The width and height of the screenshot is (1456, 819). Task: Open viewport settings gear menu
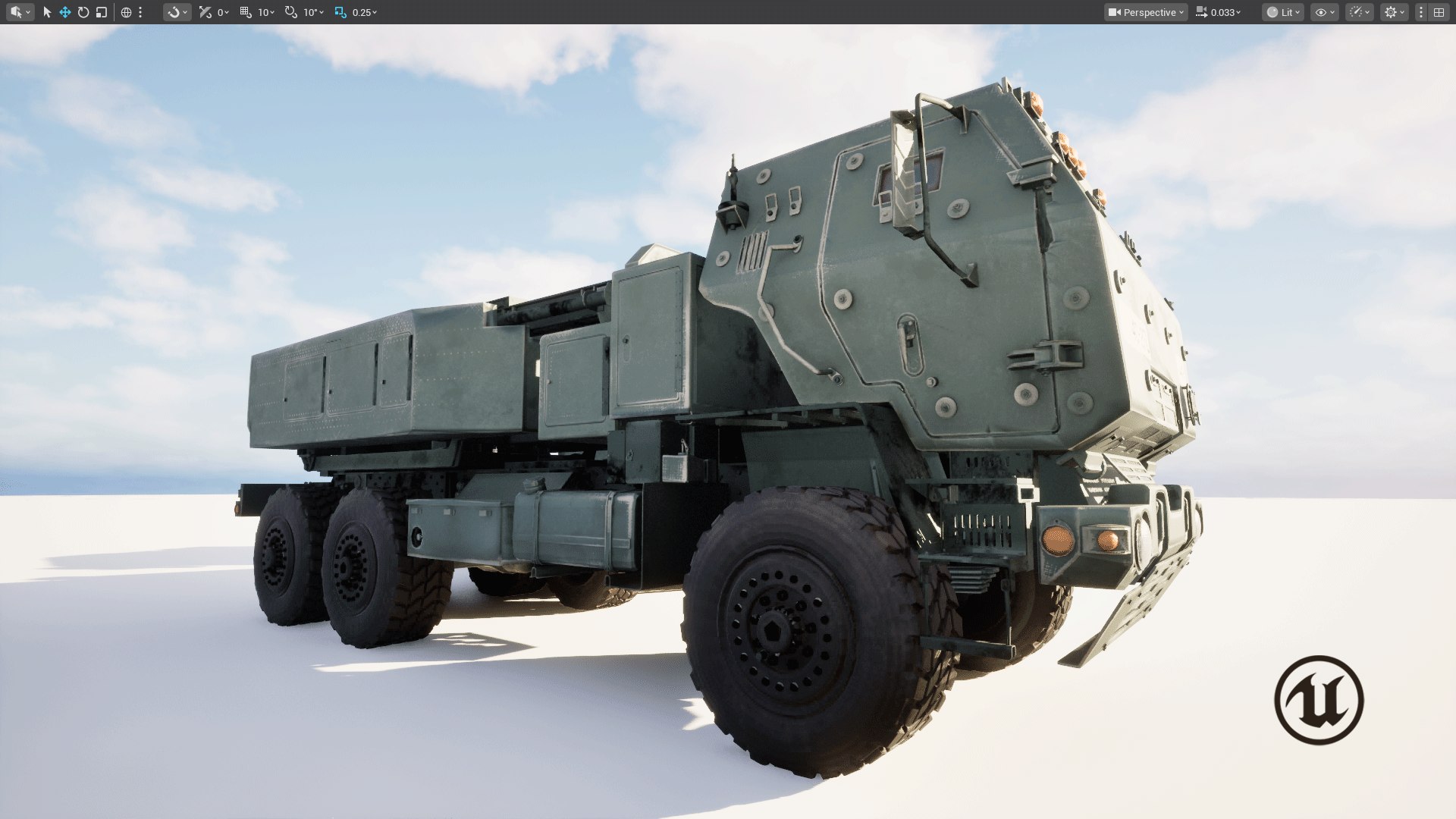click(1394, 12)
